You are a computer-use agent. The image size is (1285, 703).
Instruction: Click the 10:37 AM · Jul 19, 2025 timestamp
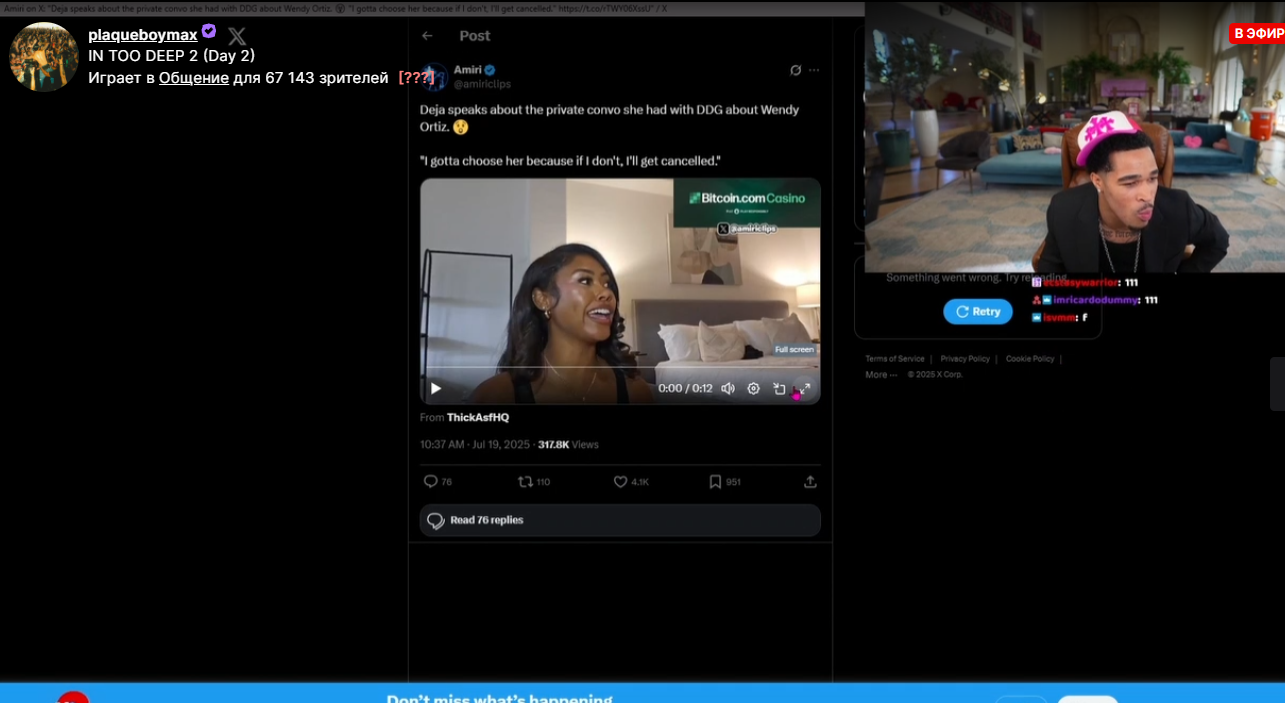point(475,444)
